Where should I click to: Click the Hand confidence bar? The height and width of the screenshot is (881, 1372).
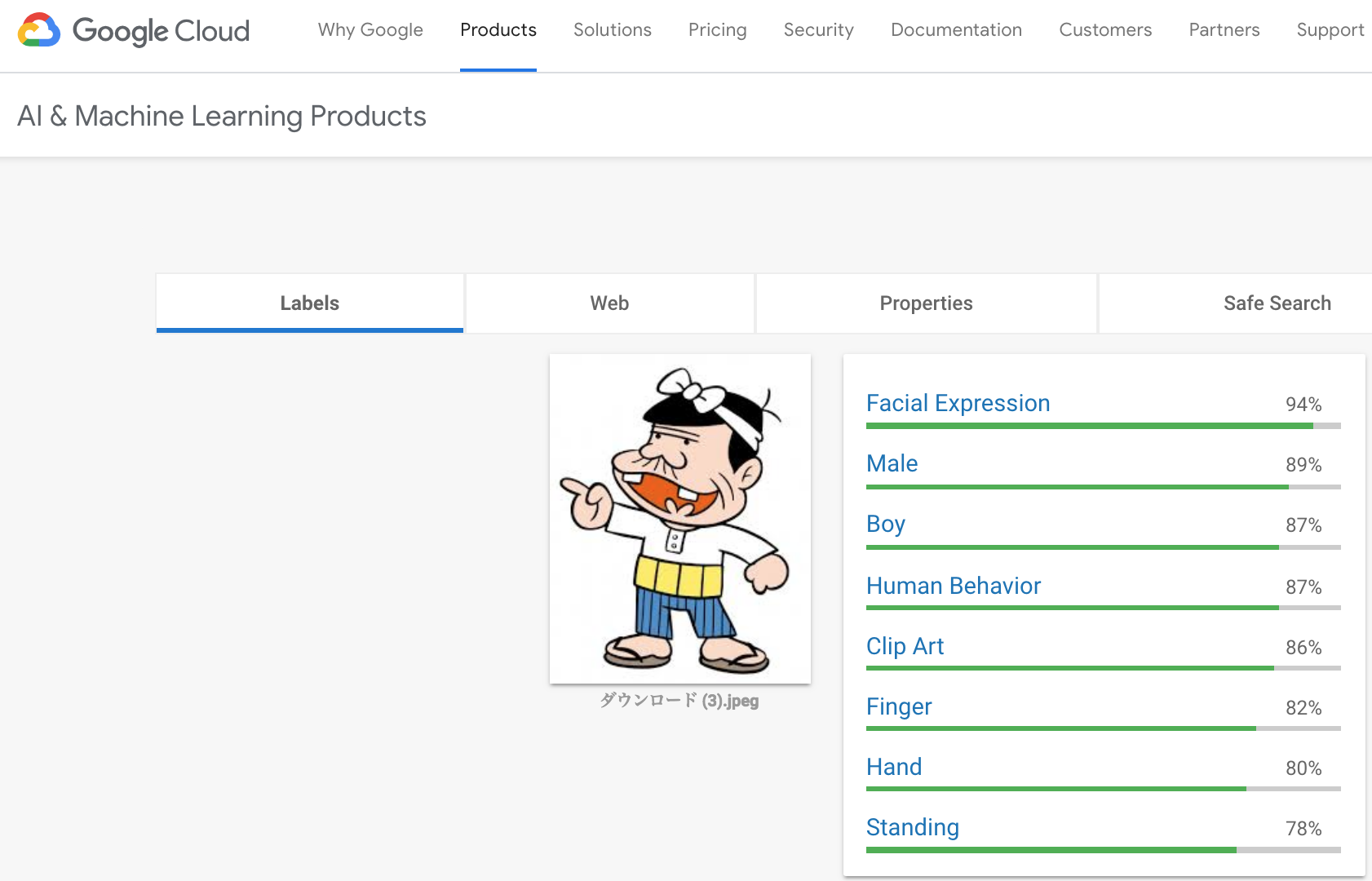[1104, 789]
